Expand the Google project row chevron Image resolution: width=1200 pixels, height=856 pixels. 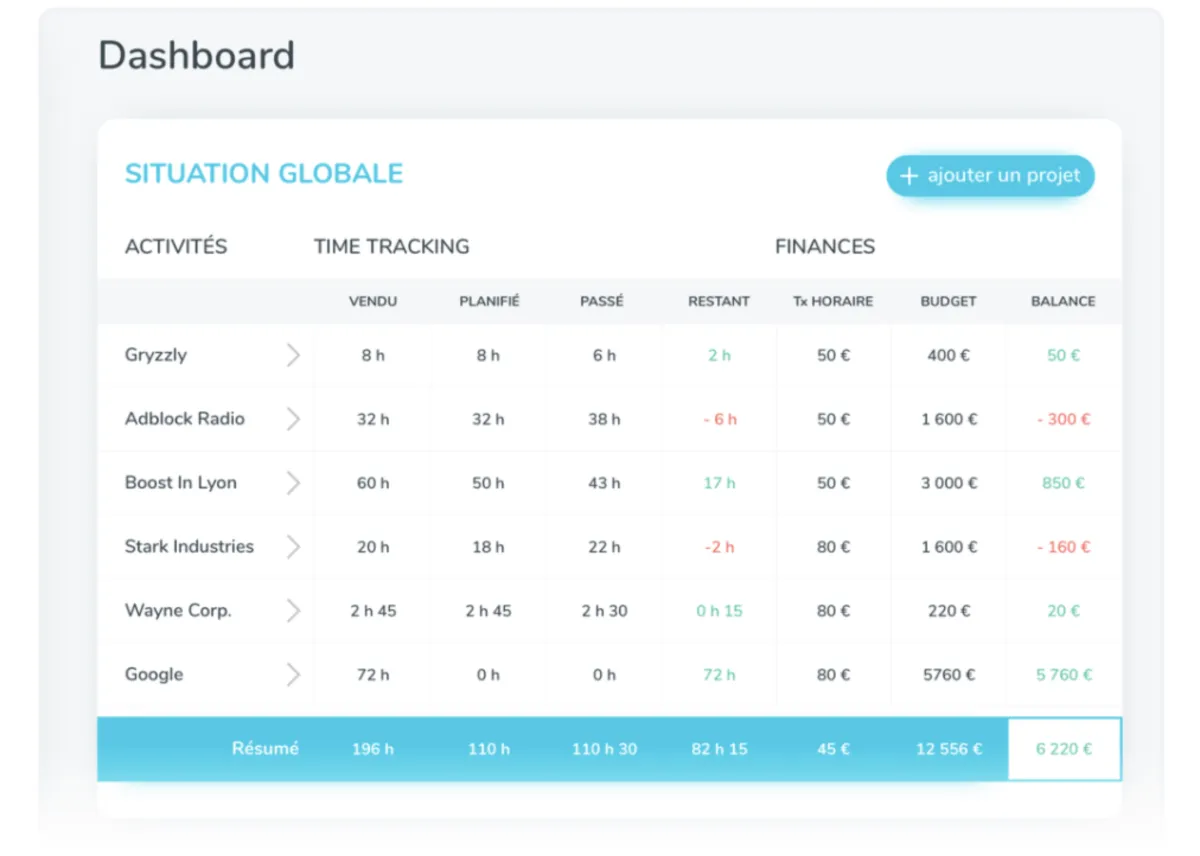pyautogui.click(x=293, y=675)
